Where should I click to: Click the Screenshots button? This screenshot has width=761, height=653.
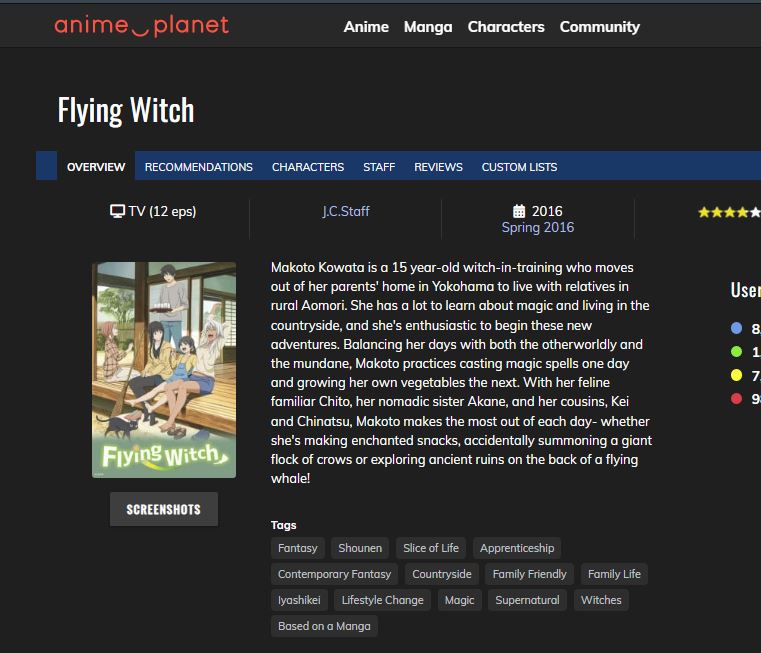point(164,509)
